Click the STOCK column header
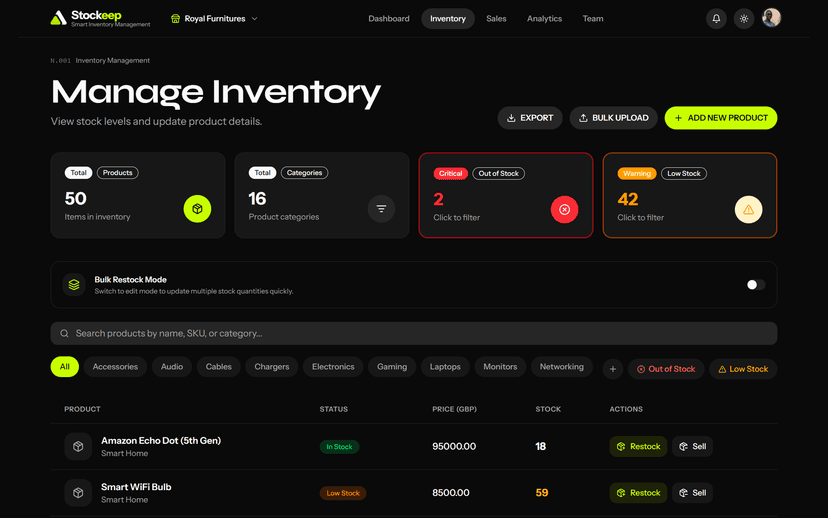 point(548,409)
